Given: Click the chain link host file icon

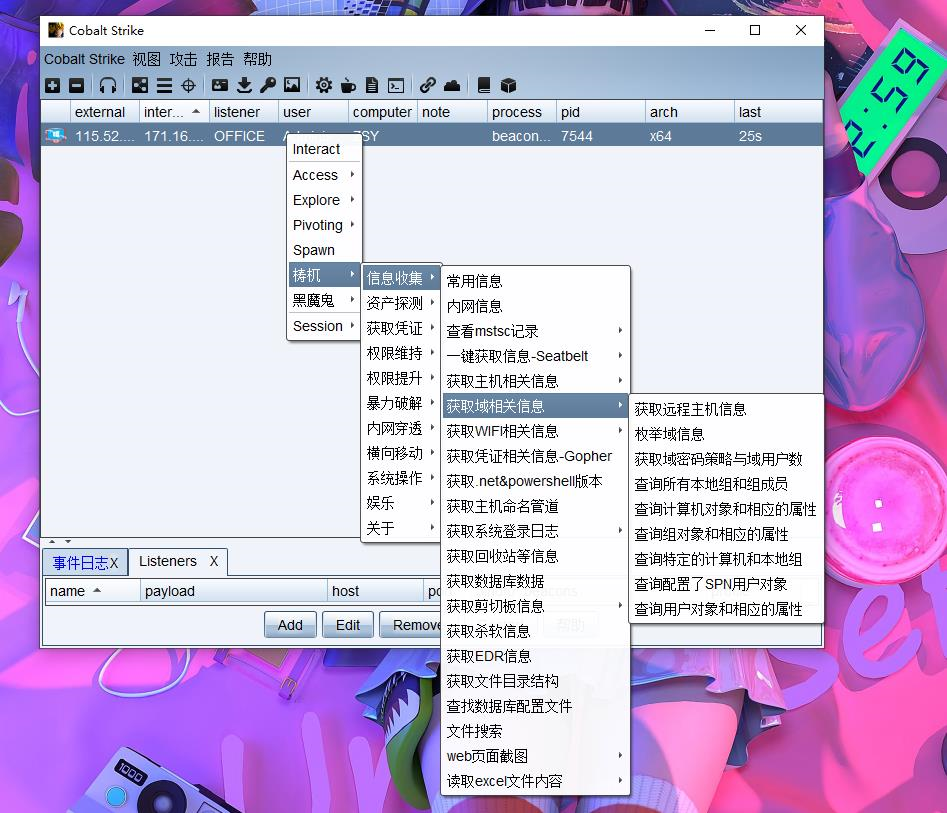Looking at the screenshot, I should [428, 86].
